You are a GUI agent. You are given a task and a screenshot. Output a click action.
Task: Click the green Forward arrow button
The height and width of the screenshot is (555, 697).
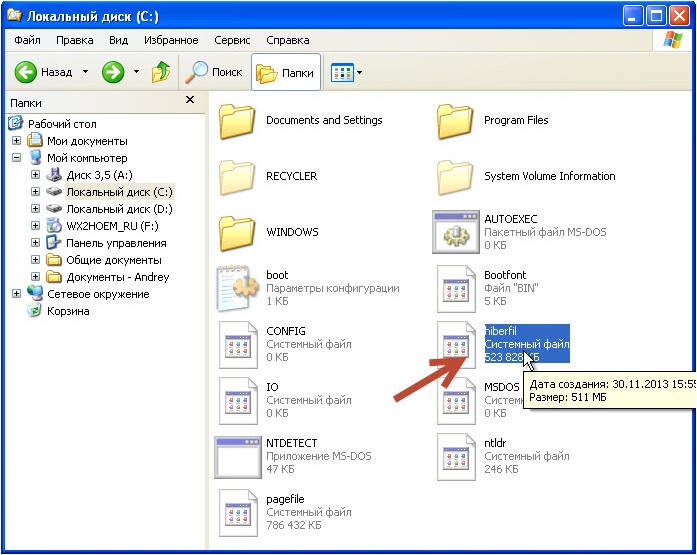113,72
